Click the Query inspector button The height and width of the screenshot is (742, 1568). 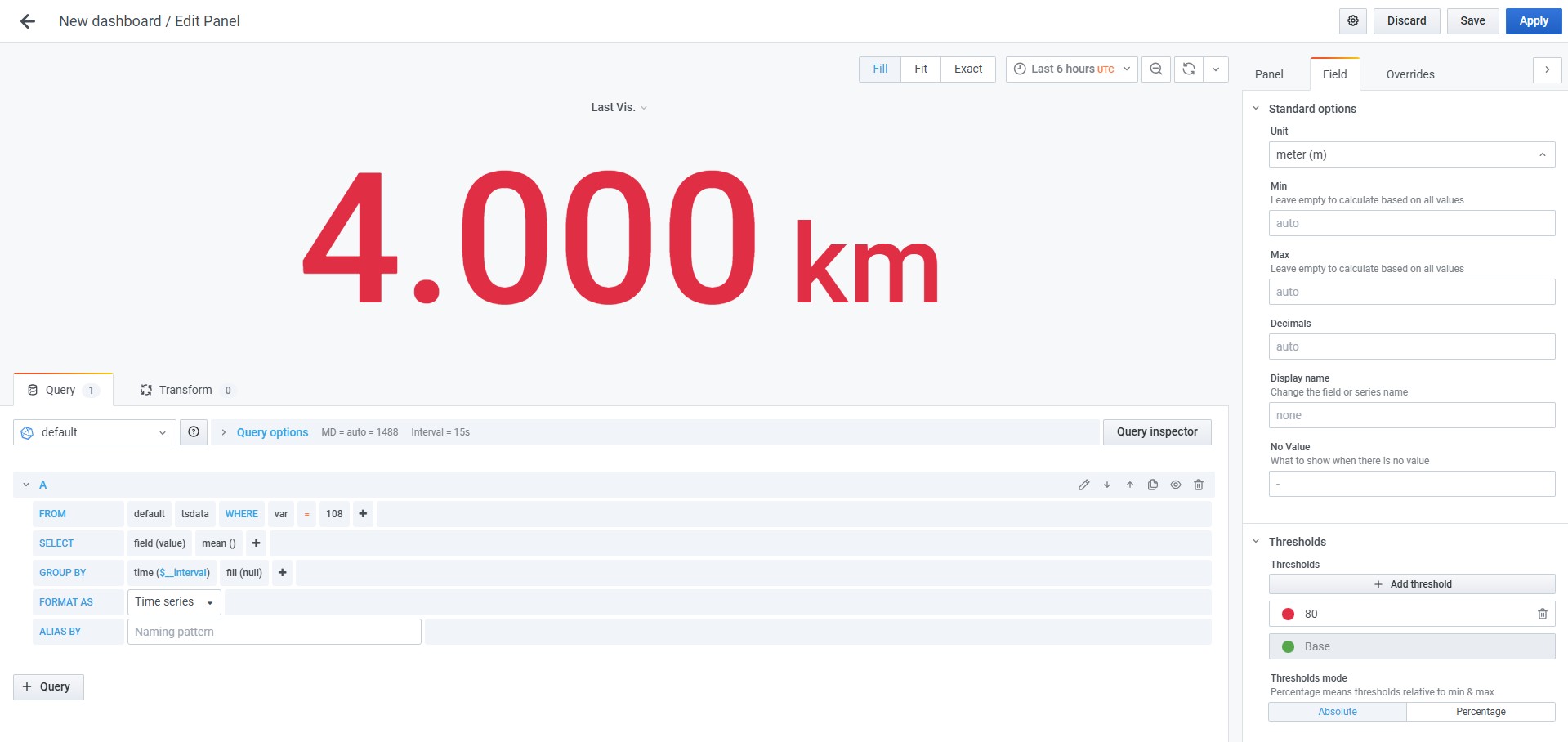click(1157, 432)
